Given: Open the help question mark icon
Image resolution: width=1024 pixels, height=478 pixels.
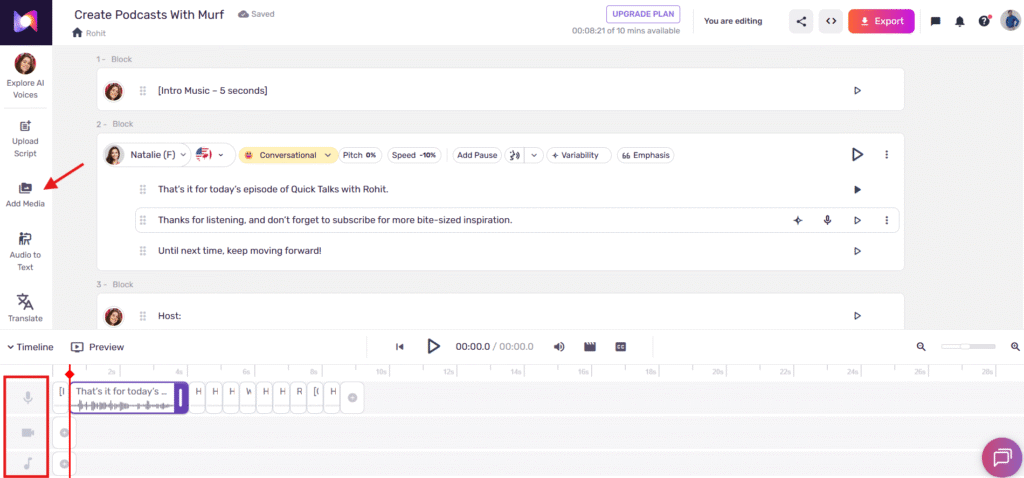Looking at the screenshot, I should pos(984,21).
